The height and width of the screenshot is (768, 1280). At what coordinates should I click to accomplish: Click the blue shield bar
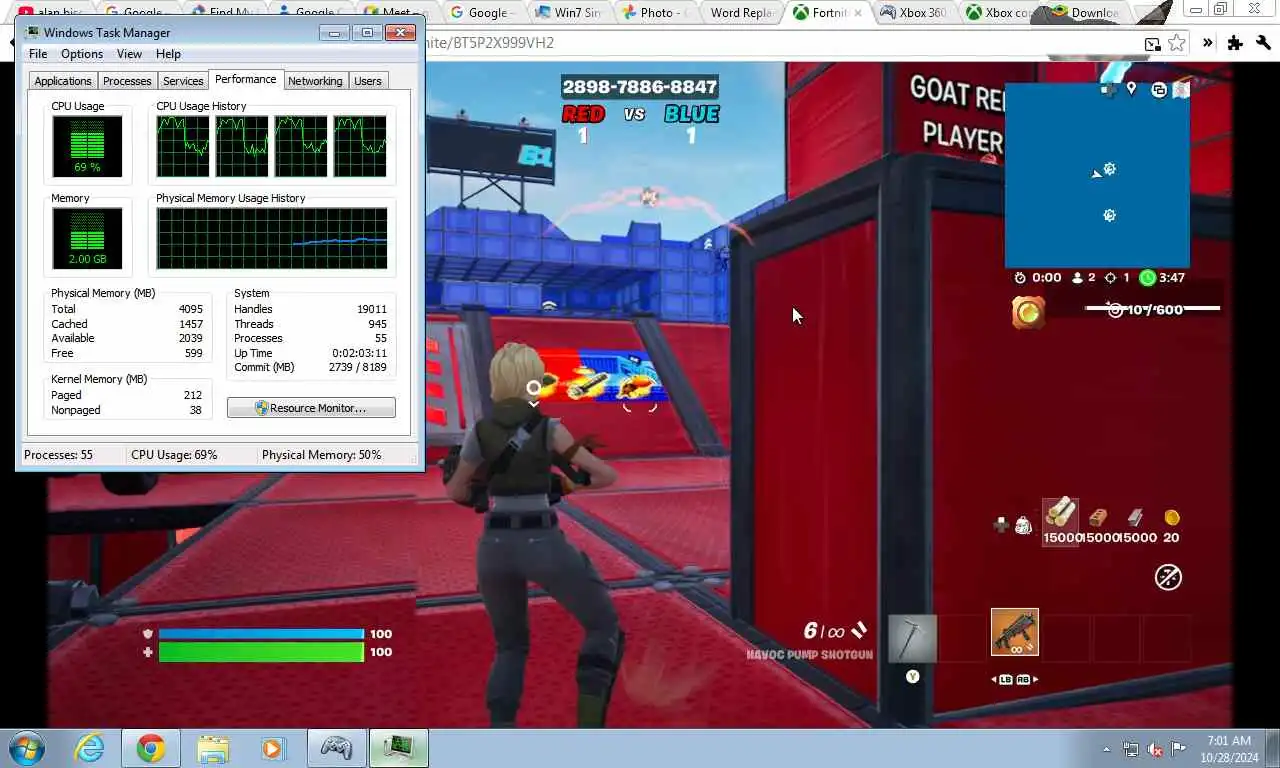[261, 634]
